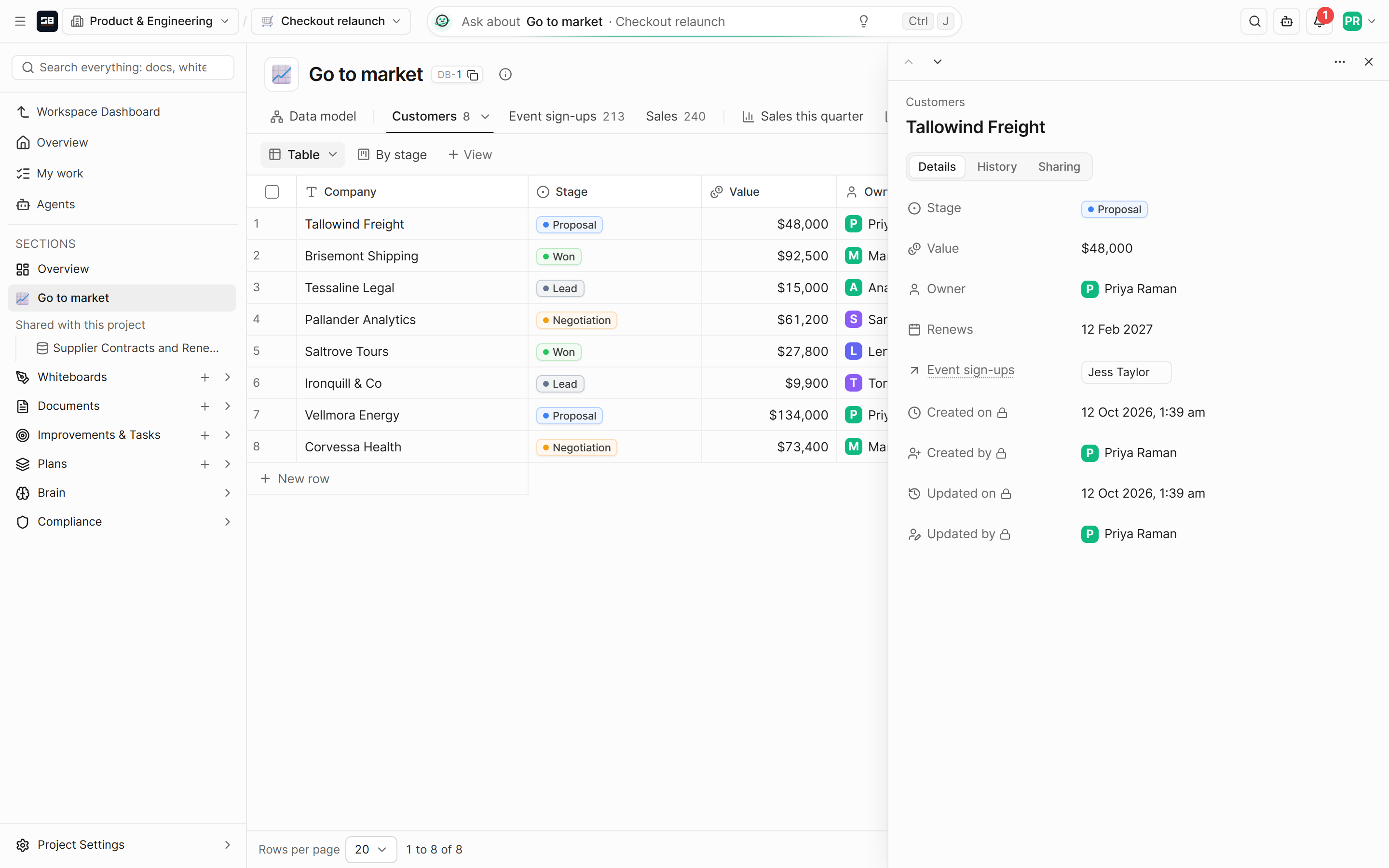Open the PR user avatar menu
The width and height of the screenshot is (1389, 868).
click(x=1359, y=21)
